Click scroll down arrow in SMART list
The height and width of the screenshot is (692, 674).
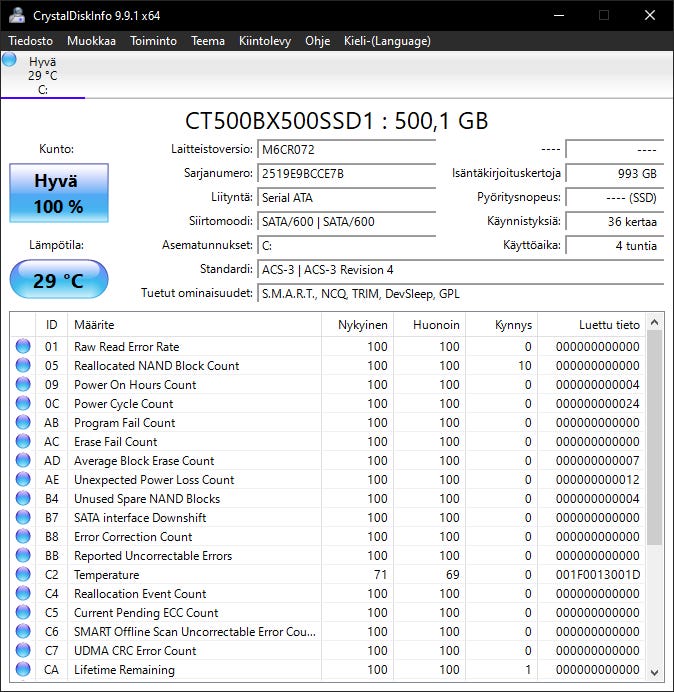(655, 672)
